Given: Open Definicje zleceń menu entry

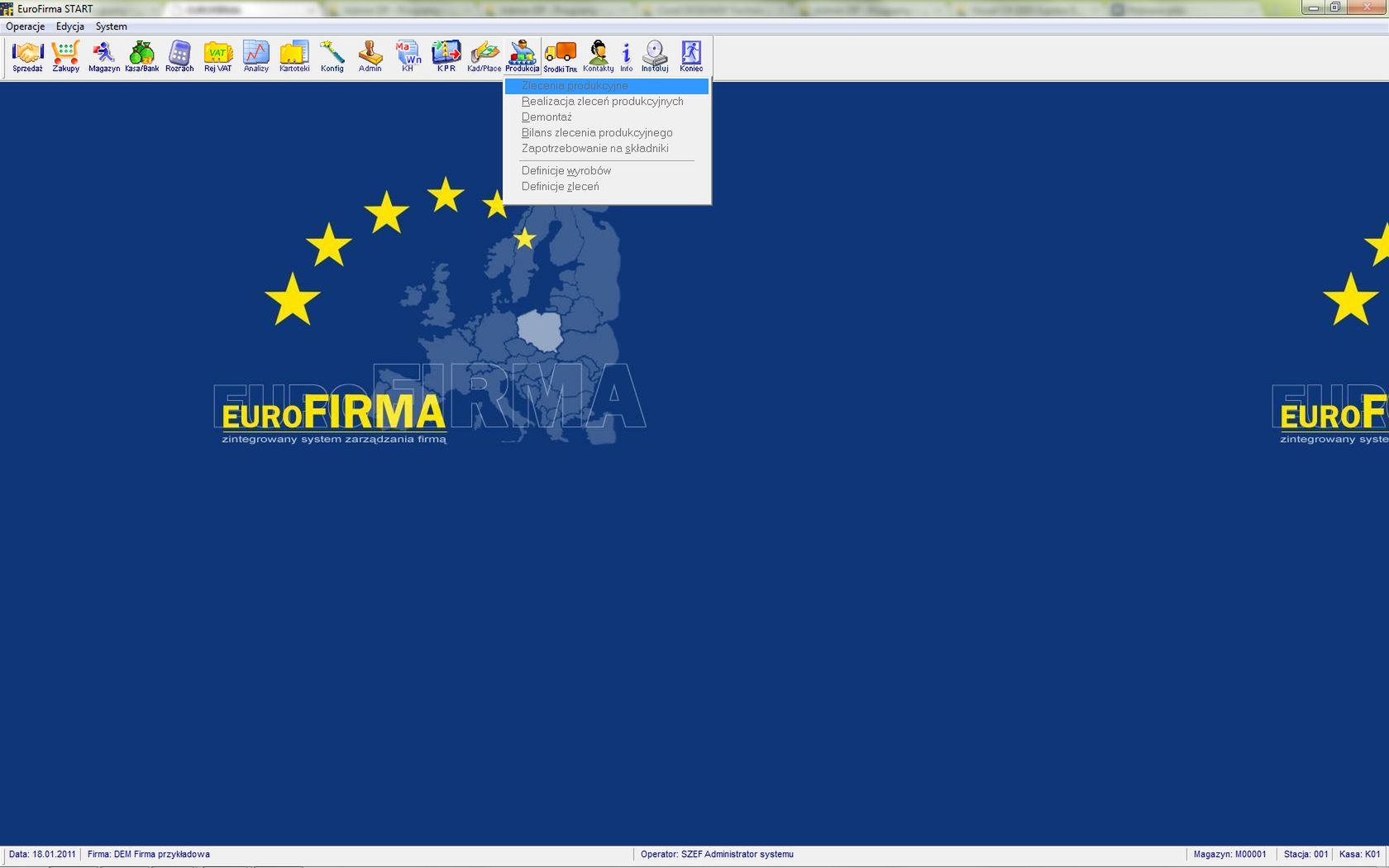Looking at the screenshot, I should [x=607, y=187].
